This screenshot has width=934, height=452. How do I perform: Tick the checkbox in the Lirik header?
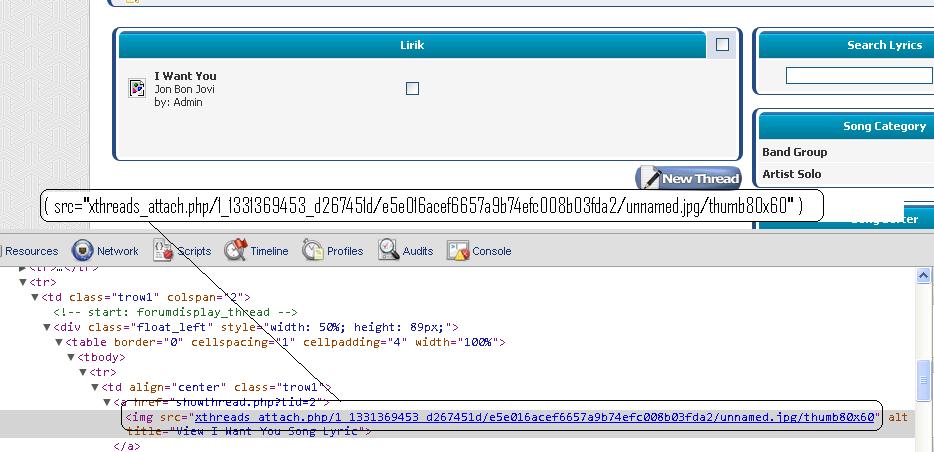click(722, 45)
